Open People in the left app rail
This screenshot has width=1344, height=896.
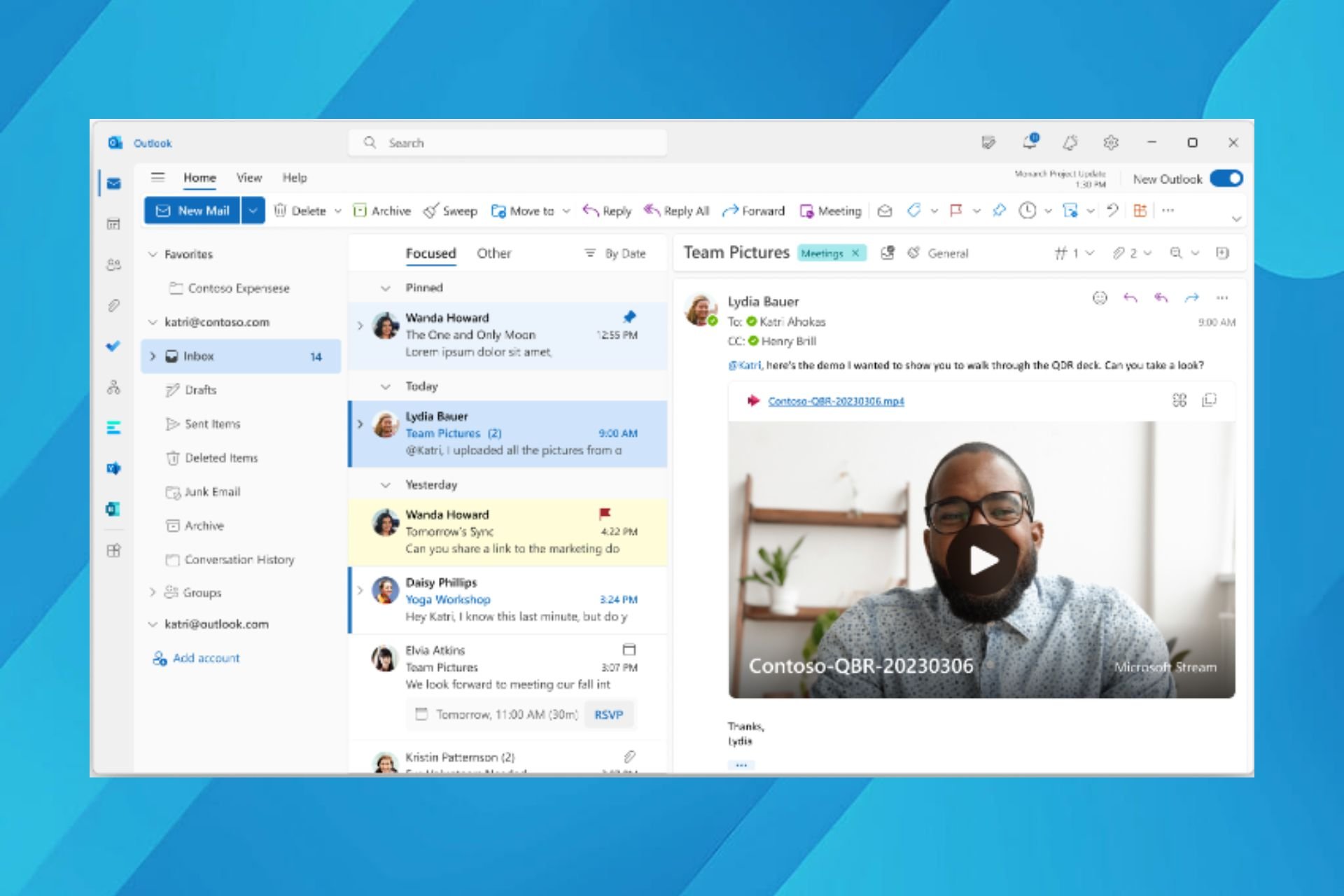click(x=113, y=265)
